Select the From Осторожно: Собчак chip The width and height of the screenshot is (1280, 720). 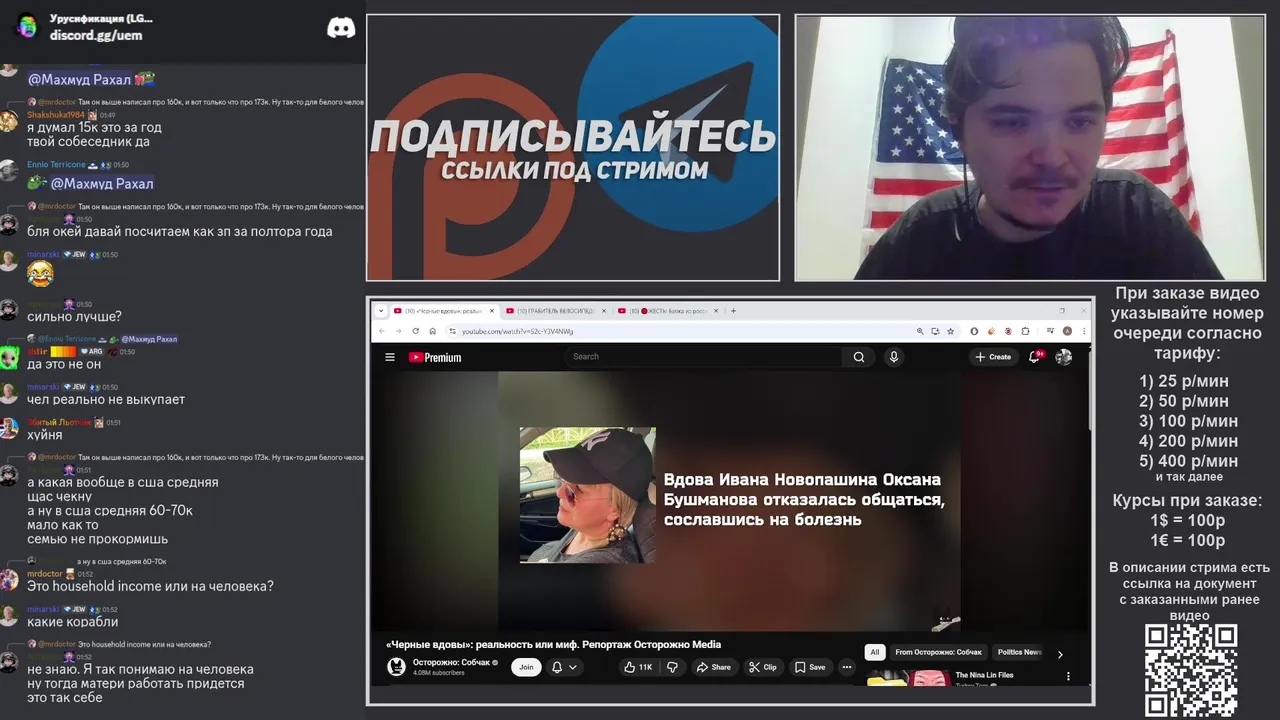(938, 652)
